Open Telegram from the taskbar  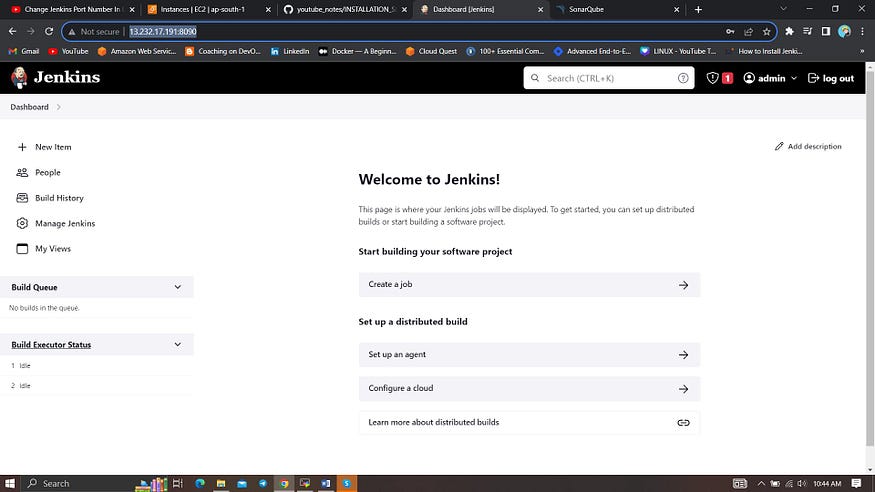(263, 484)
